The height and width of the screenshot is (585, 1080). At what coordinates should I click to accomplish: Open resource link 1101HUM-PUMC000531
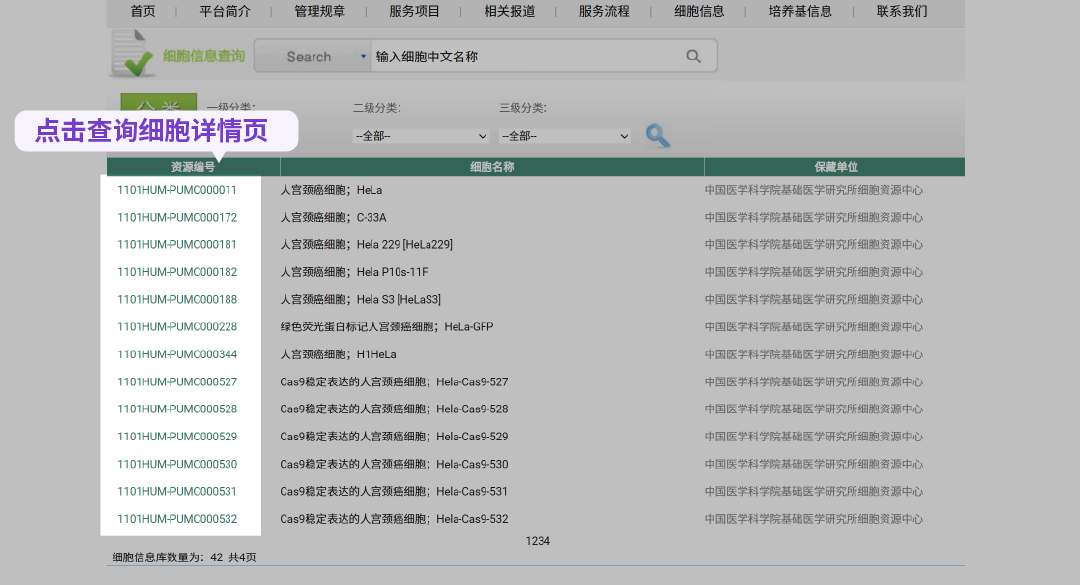pyautogui.click(x=177, y=491)
